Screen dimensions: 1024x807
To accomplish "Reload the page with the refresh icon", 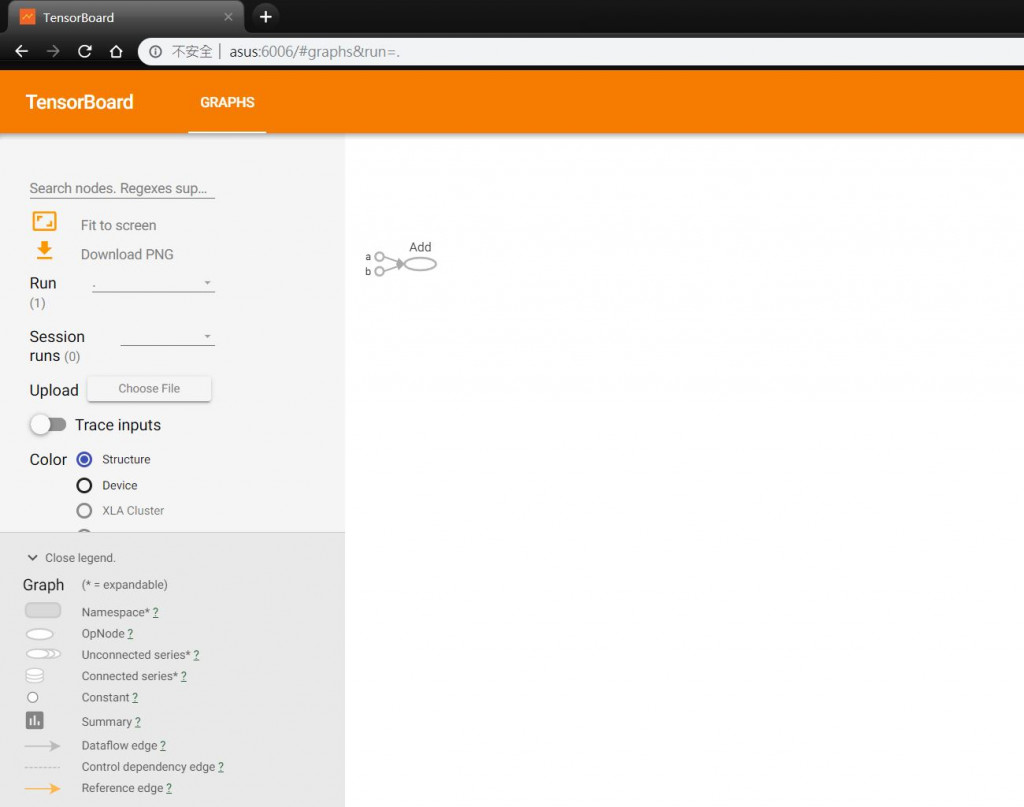I will click(x=84, y=51).
